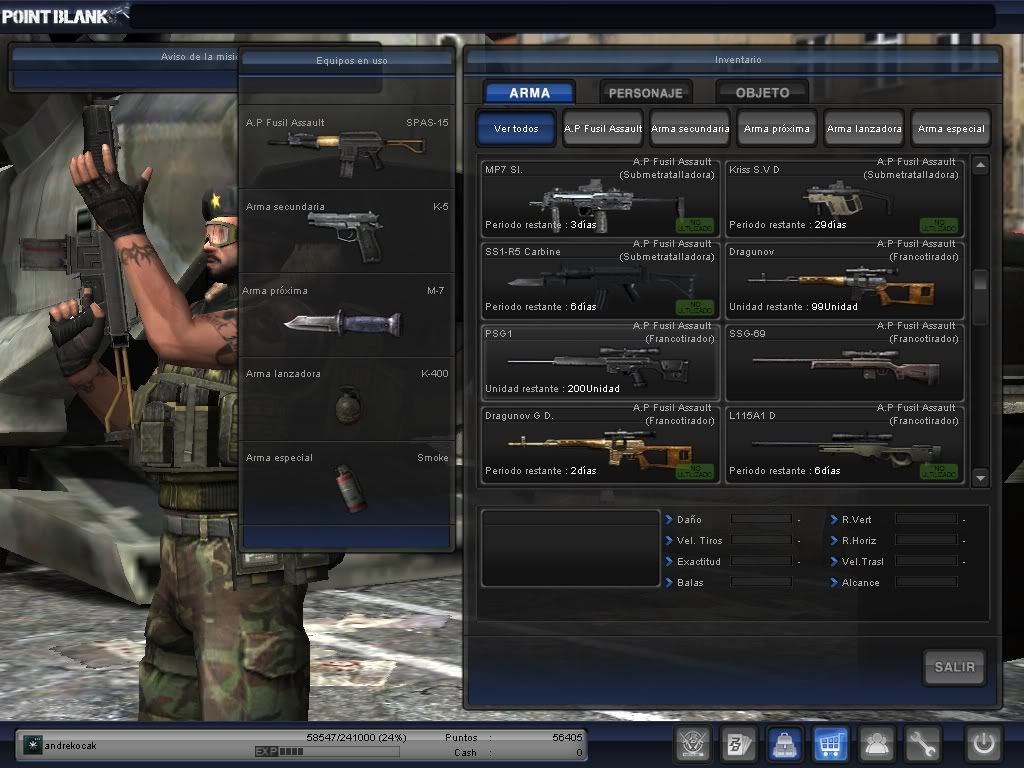Viewport: 1024px width, 768px height.
Task: Click the Inventario panel header
Action: tap(738, 59)
